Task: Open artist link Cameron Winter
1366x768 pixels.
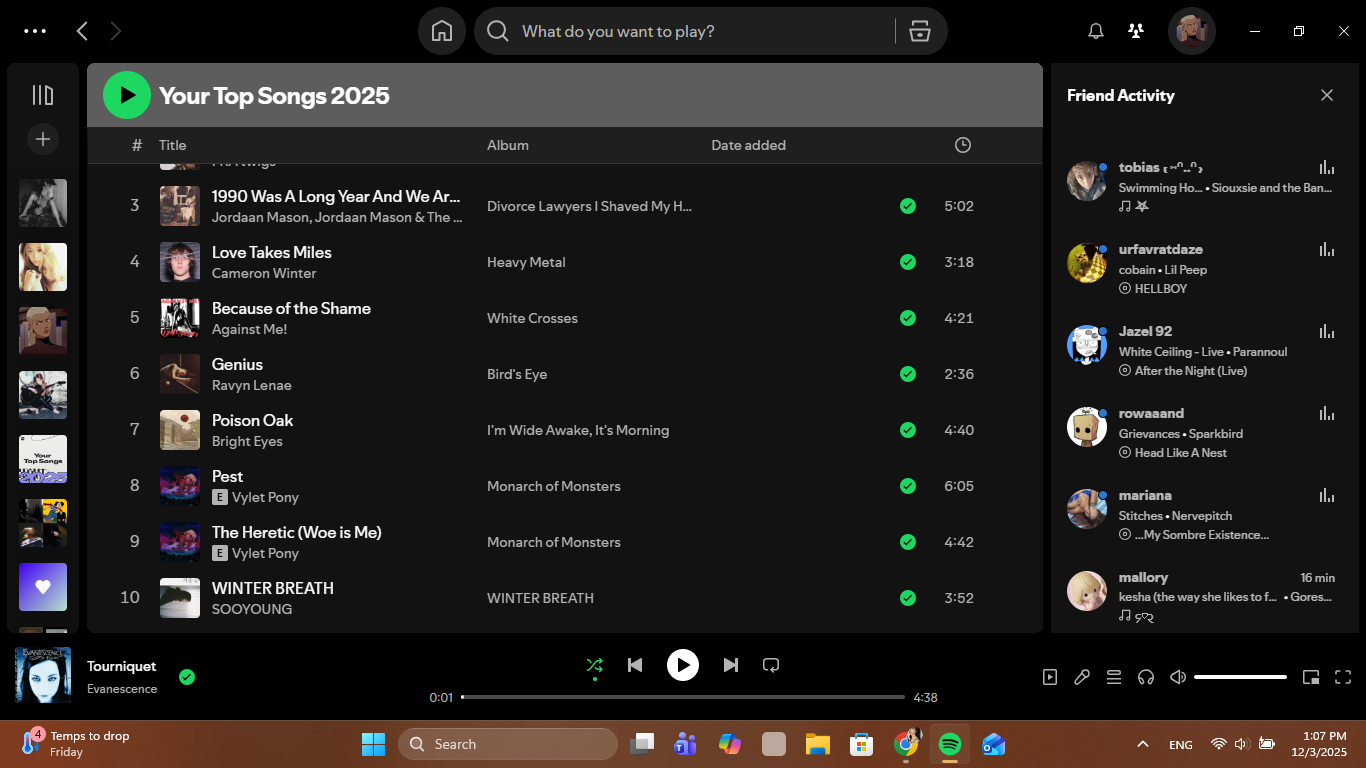Action: [264, 273]
